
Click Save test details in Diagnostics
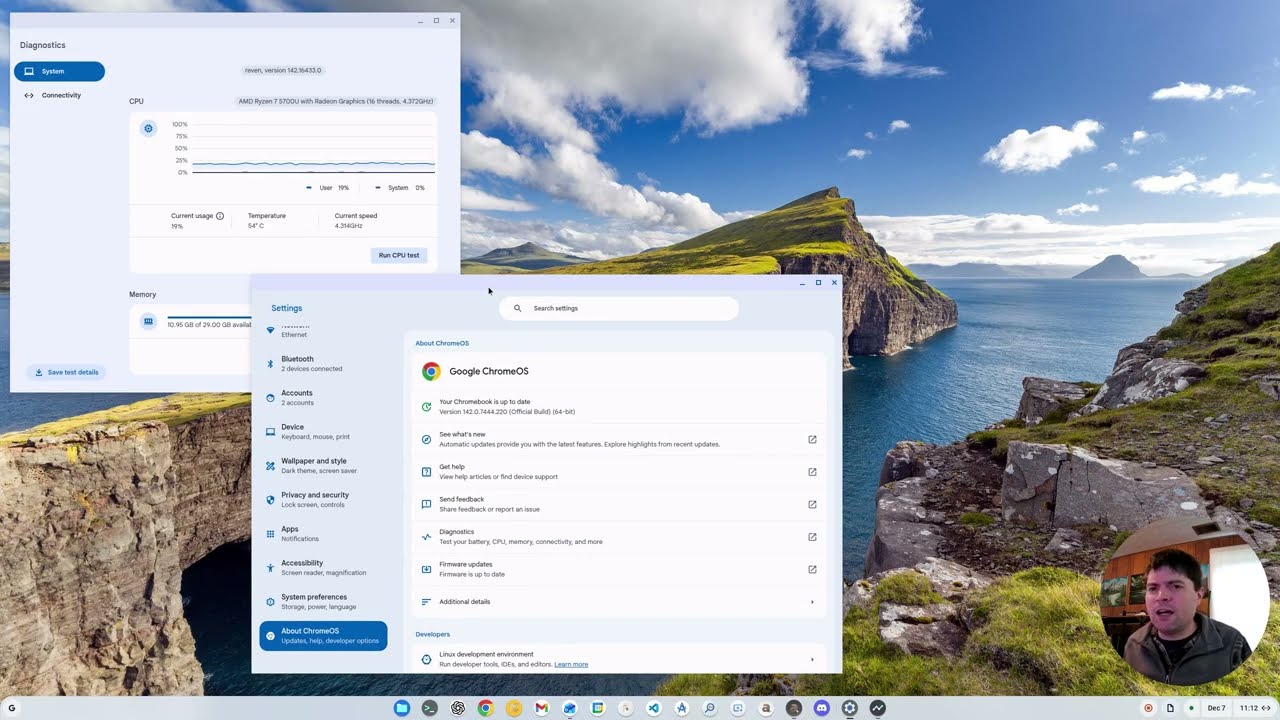click(66, 372)
